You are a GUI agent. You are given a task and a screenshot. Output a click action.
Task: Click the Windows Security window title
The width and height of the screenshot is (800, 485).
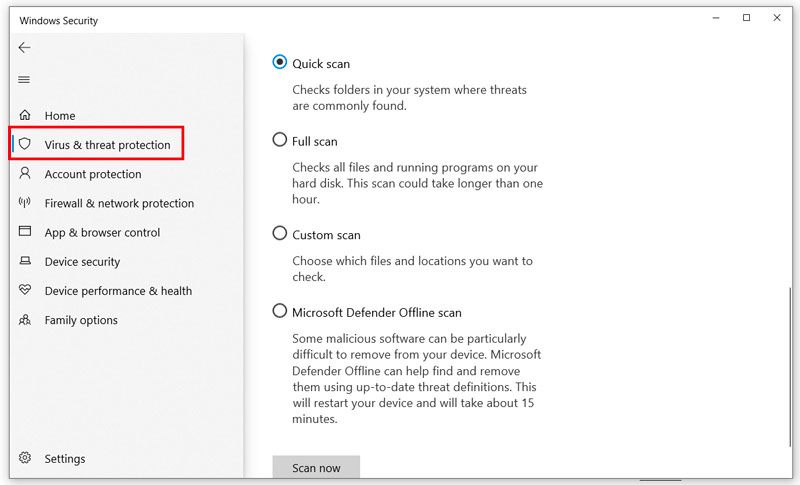[59, 21]
